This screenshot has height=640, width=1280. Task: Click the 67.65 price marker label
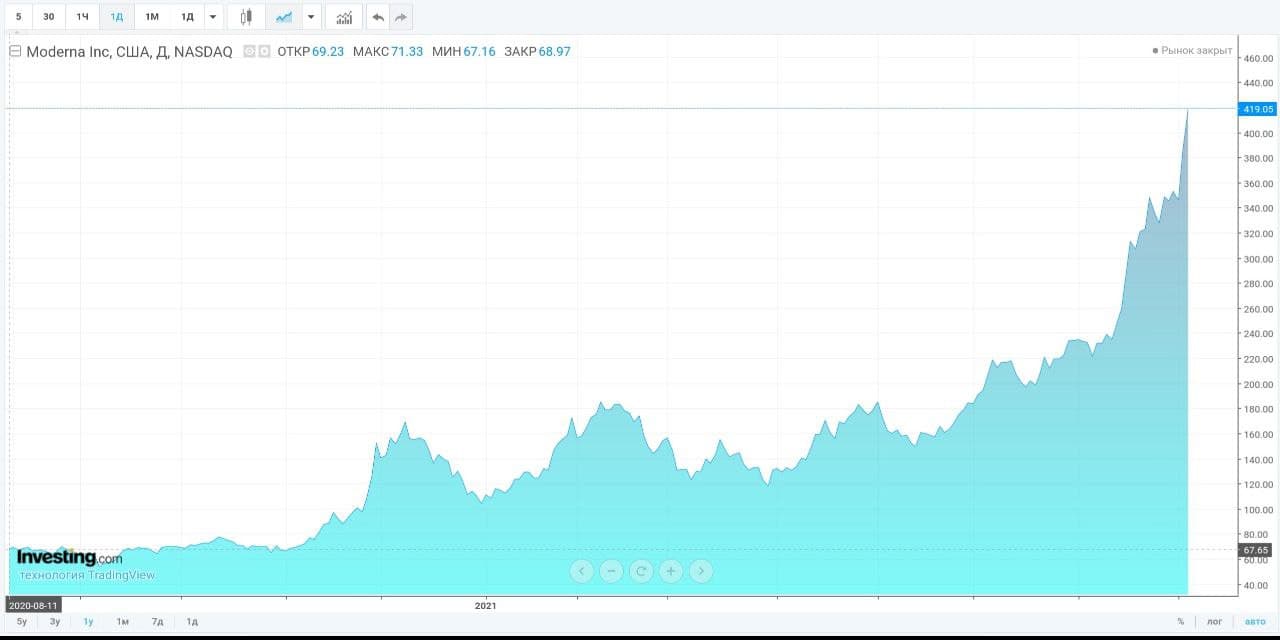(1255, 550)
